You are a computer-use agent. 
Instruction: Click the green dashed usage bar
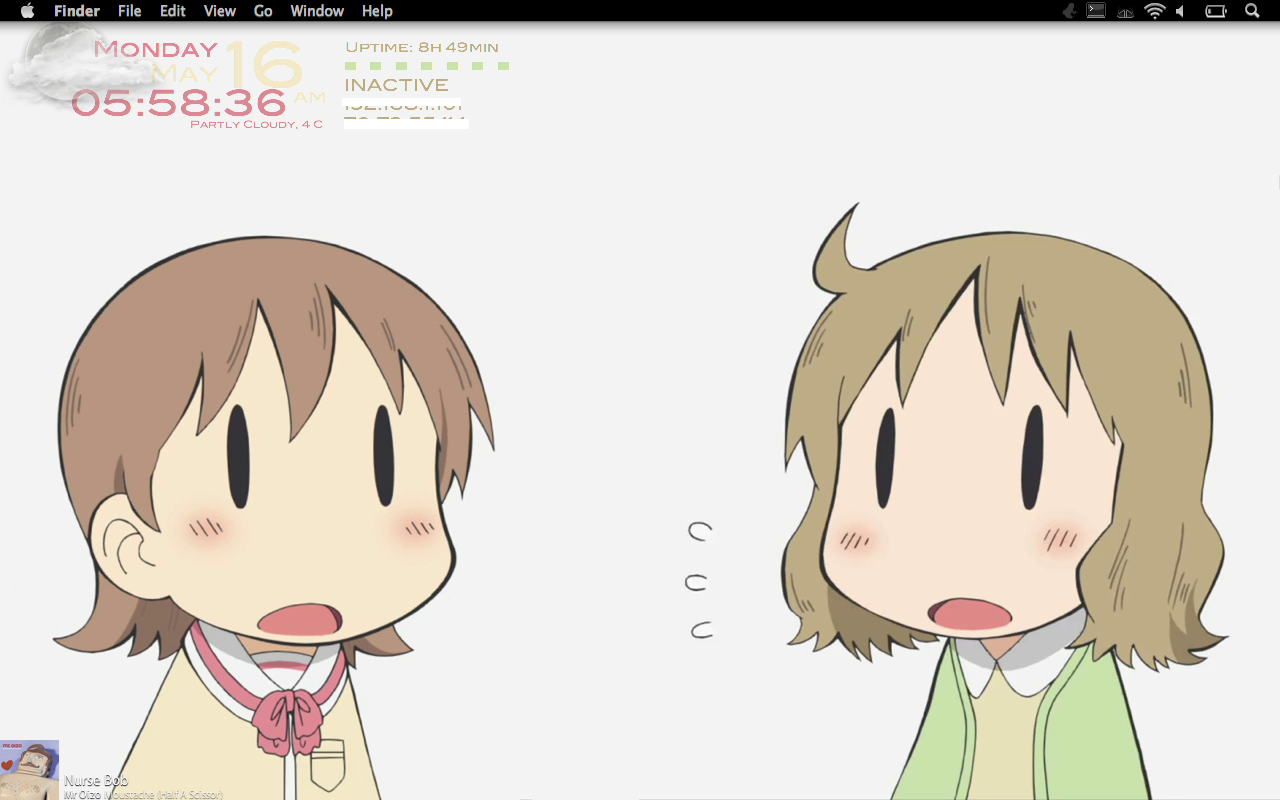[x=427, y=66]
